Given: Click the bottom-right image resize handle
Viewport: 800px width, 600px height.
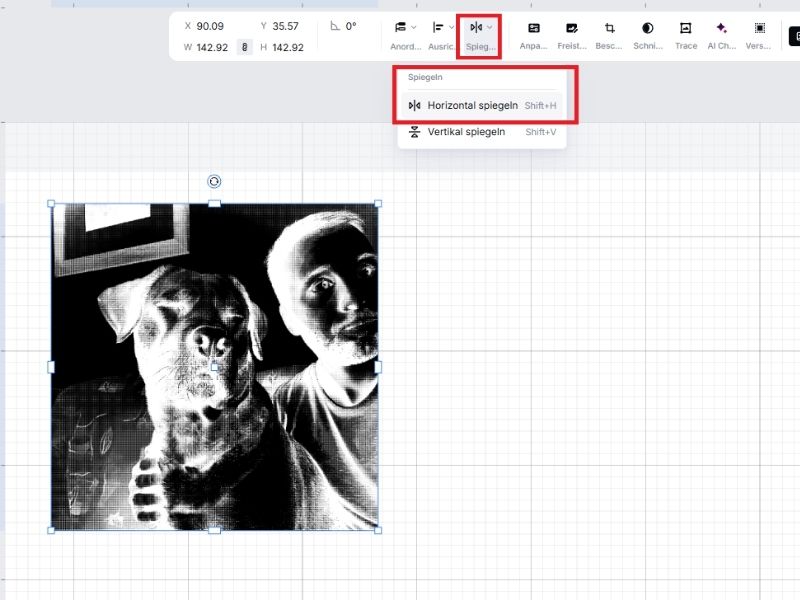Looking at the screenshot, I should click(x=378, y=530).
